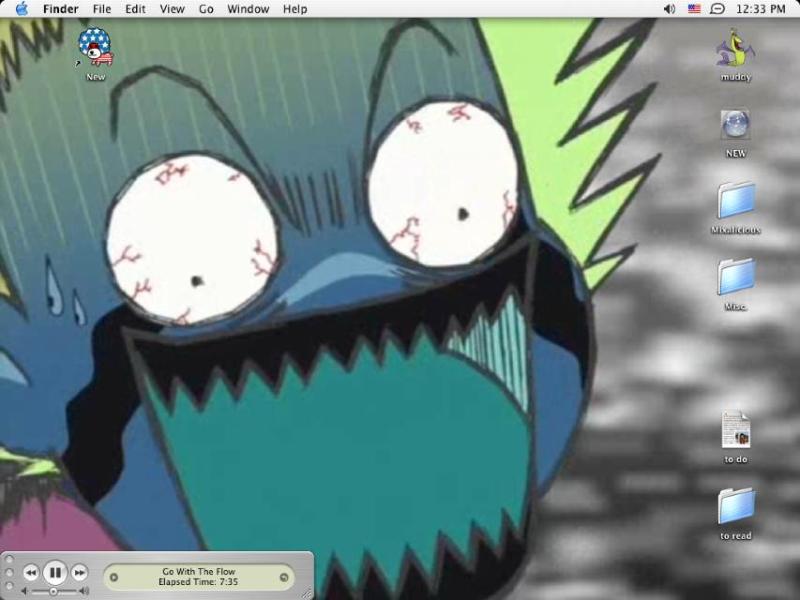Open the Finder application menu
Screen dimensions: 800x600
pos(60,9)
